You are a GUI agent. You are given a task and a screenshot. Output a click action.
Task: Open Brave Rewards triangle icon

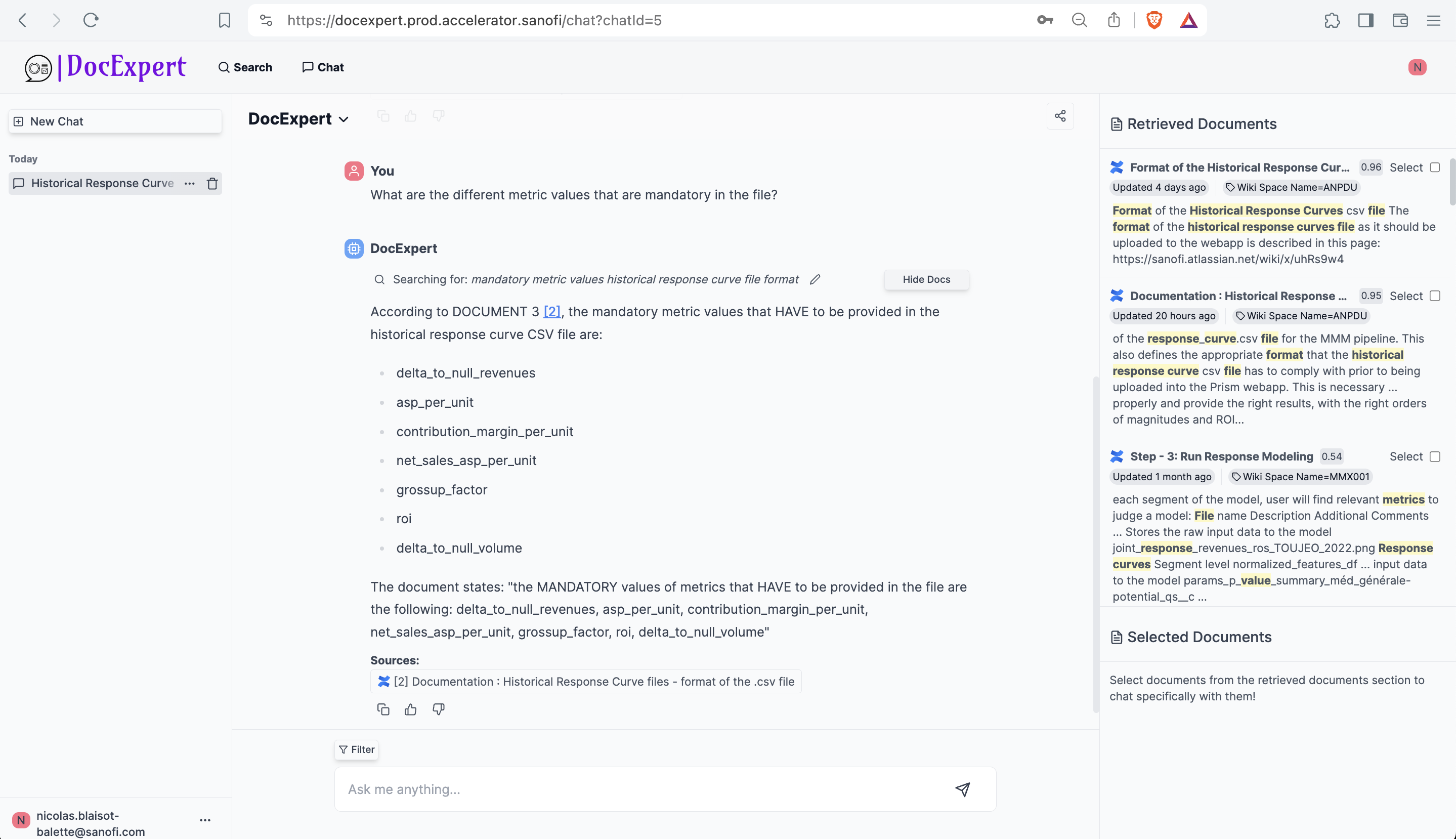(x=1189, y=21)
